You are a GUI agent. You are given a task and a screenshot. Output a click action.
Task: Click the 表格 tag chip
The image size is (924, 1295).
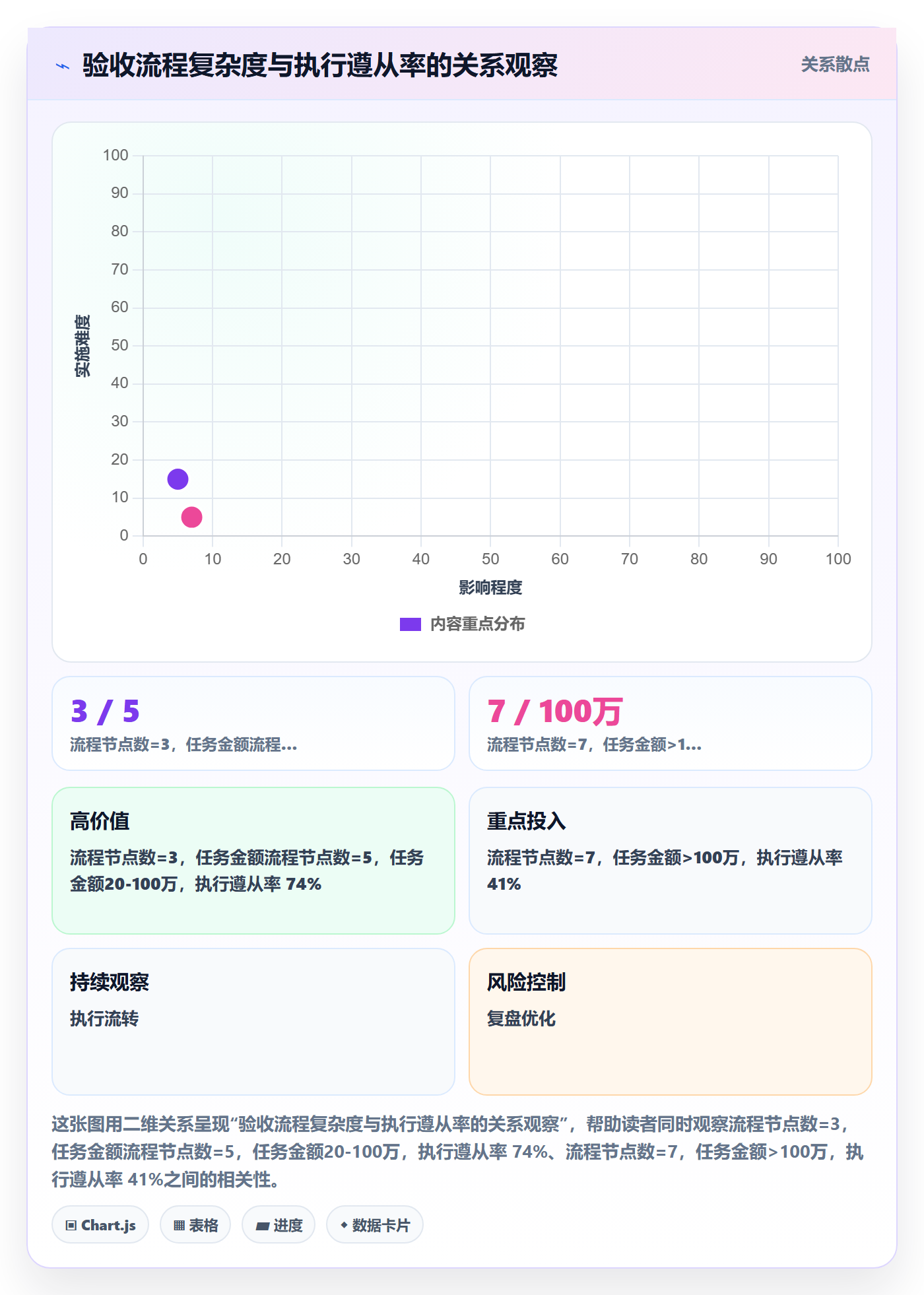[195, 1225]
